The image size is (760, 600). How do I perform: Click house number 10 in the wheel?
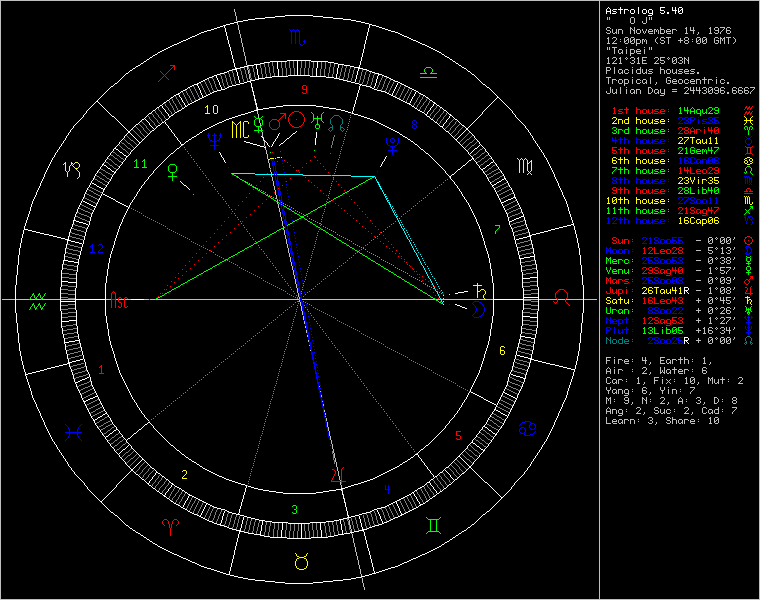coord(211,110)
